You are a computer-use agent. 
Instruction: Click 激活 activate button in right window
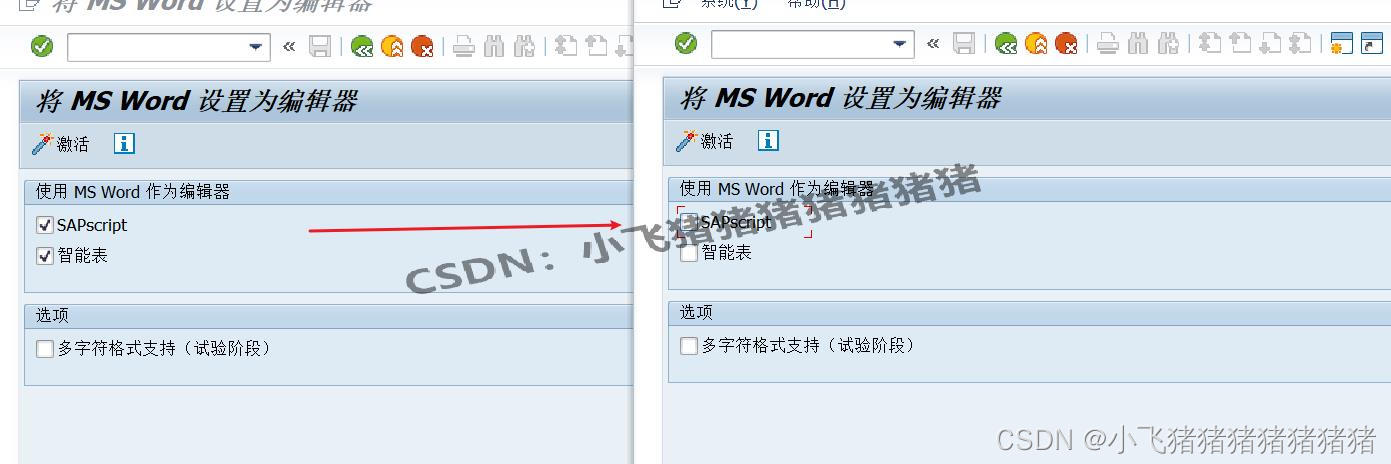[705, 141]
